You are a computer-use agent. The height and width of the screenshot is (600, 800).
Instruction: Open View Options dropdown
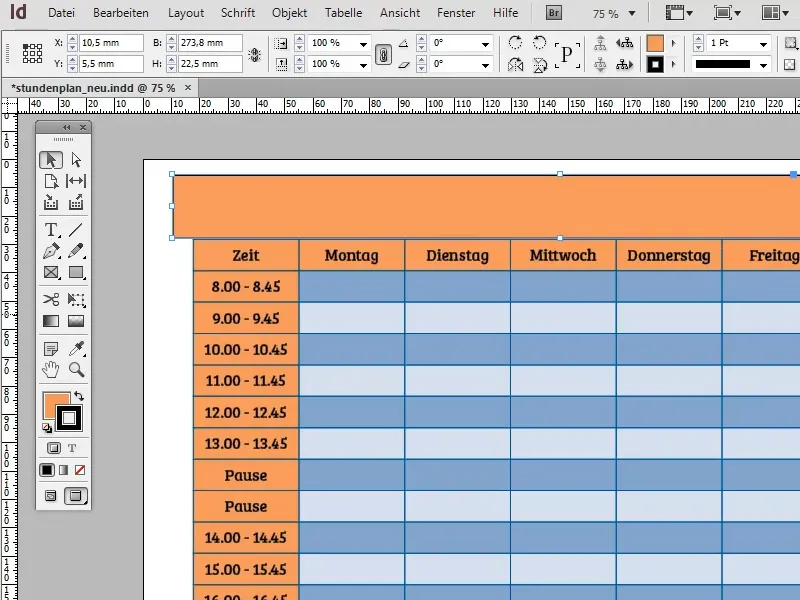(x=680, y=13)
